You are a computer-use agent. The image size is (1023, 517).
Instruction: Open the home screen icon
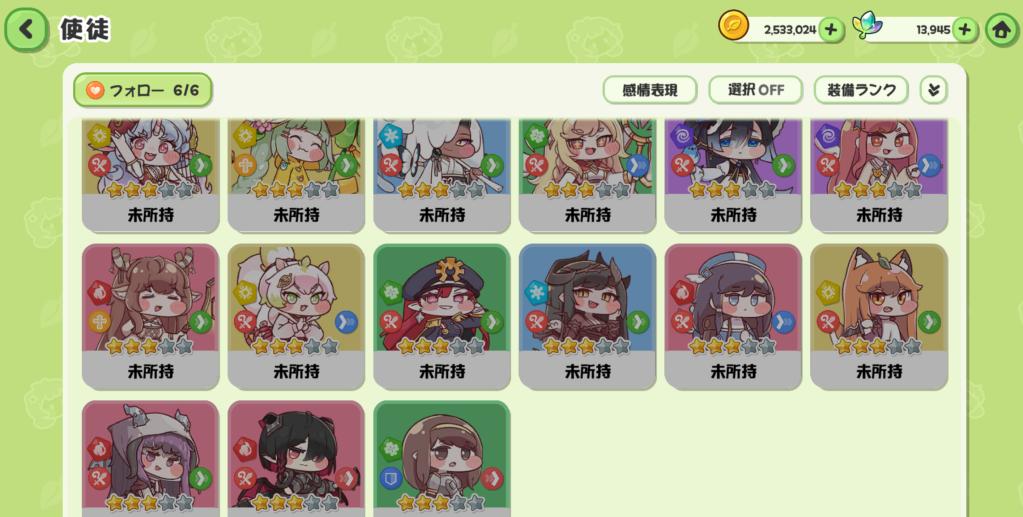1001,30
